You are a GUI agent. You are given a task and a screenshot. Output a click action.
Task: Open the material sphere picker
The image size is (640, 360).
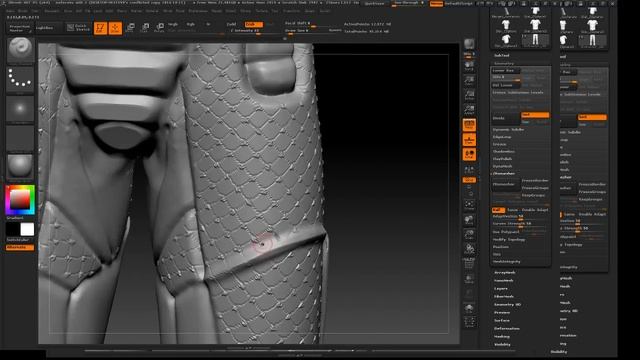pos(20,167)
